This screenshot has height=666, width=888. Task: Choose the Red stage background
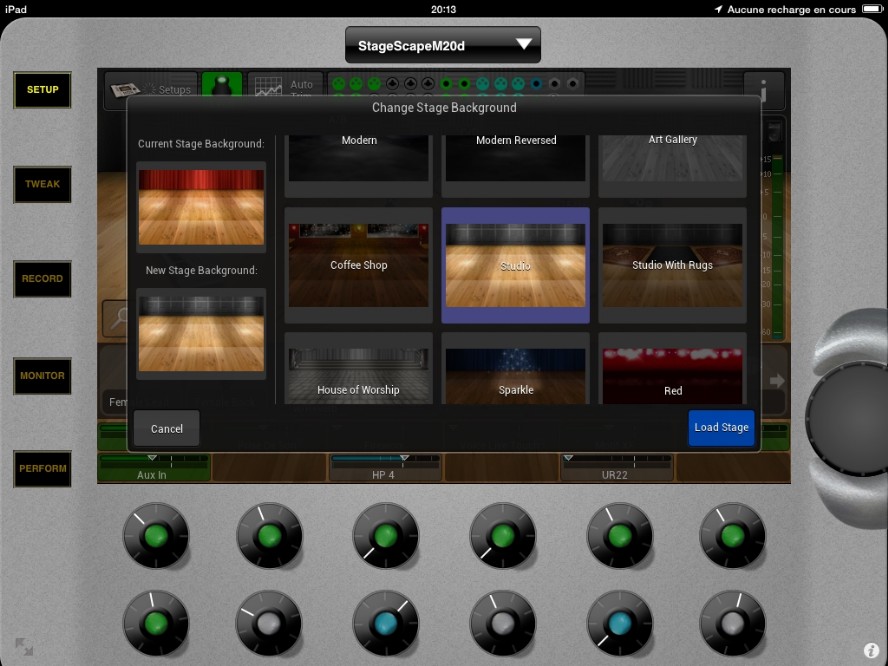pos(672,370)
